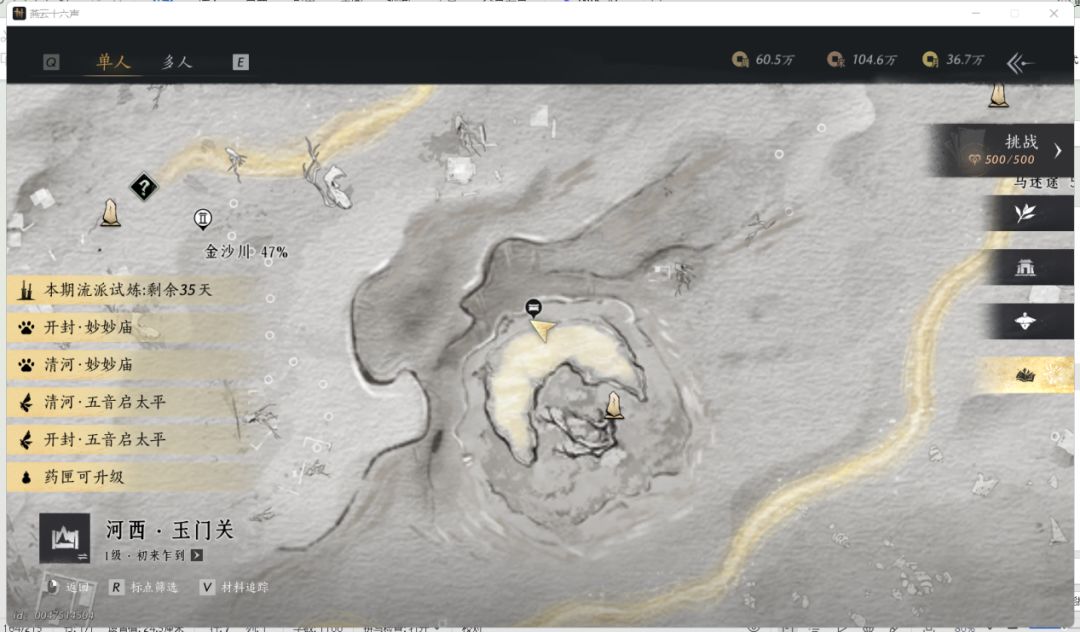Select 开封·五音启太平 list entry
The image size is (1080, 632).
(x=131, y=440)
